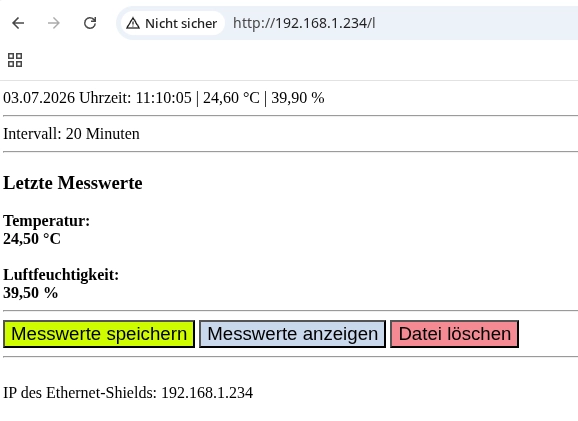Click the temperature value 24,50 °C
Screen dimensions: 578x421
(32, 239)
